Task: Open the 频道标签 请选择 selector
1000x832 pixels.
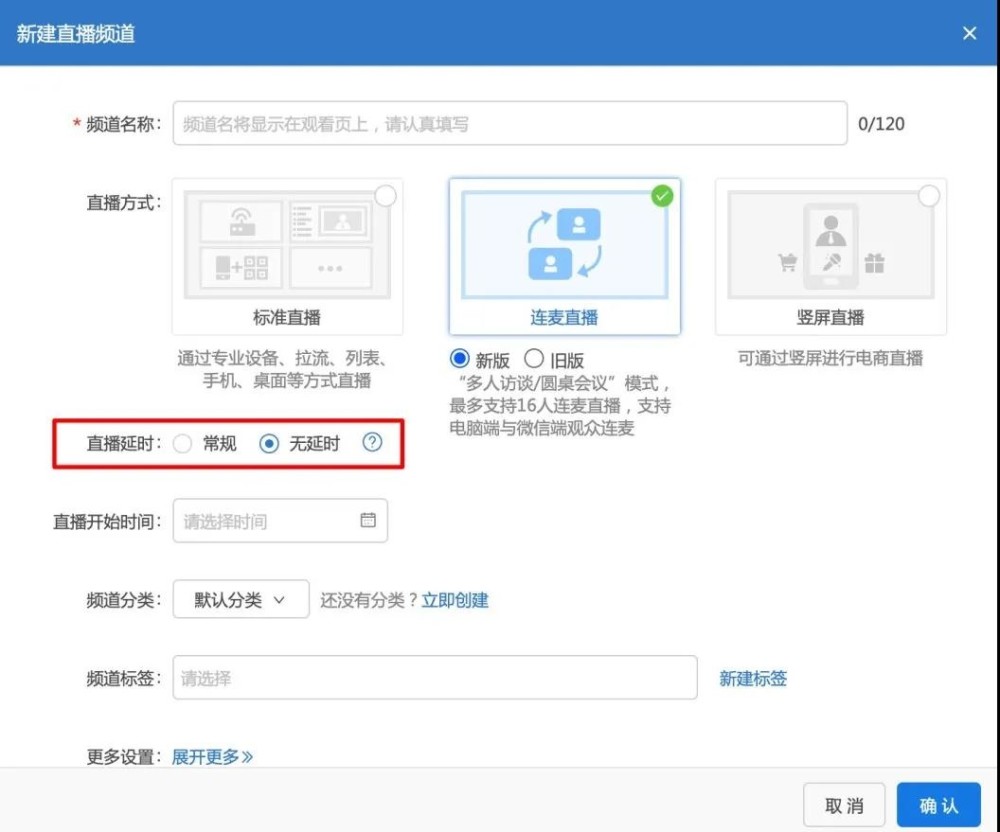Action: (435, 678)
